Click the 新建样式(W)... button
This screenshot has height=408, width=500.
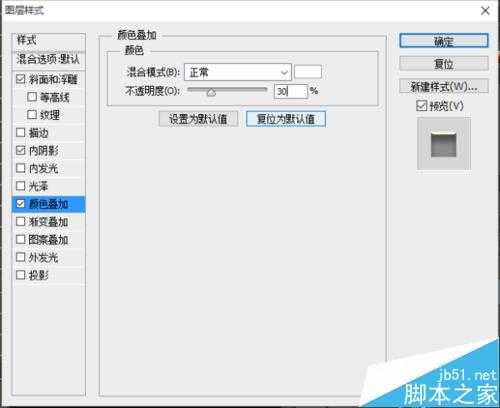point(444,87)
